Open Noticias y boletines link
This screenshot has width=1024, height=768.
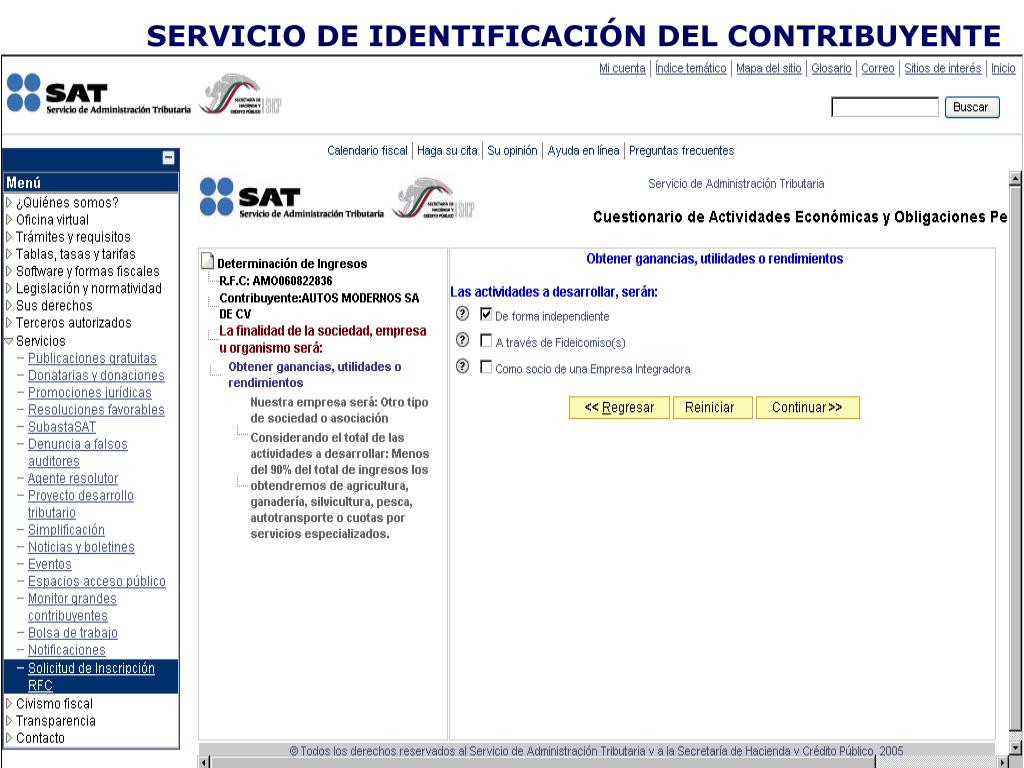(x=81, y=547)
